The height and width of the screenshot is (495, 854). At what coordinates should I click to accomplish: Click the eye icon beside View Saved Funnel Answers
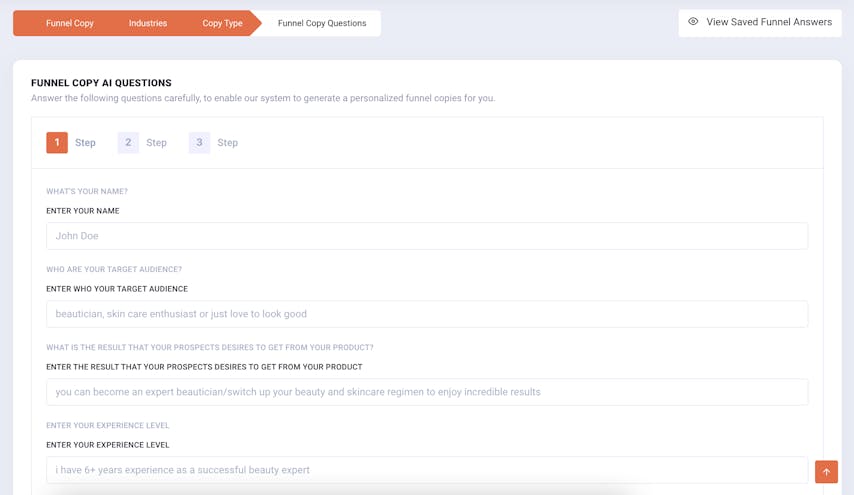point(693,22)
